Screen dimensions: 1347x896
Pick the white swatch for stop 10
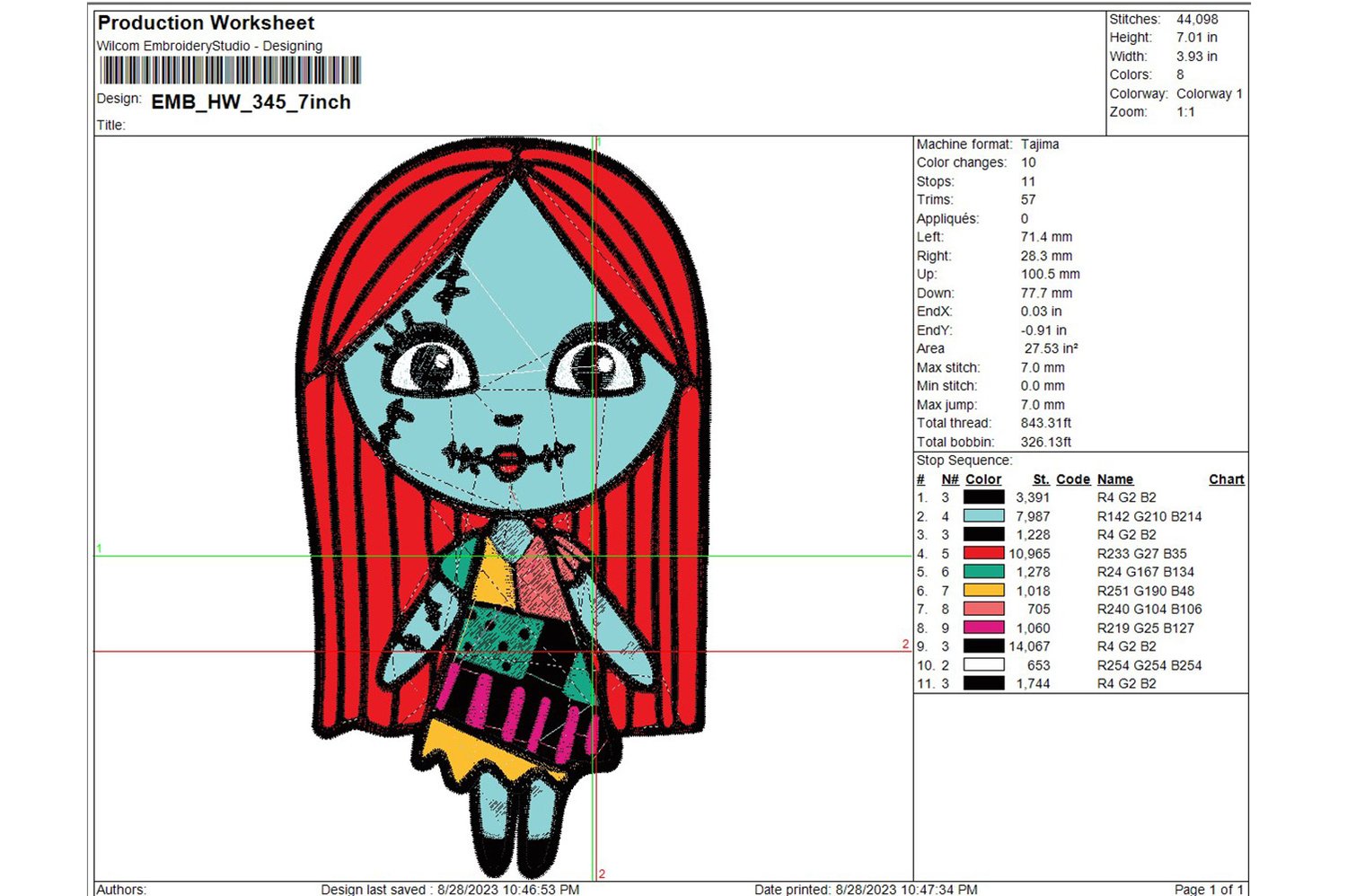(x=983, y=665)
